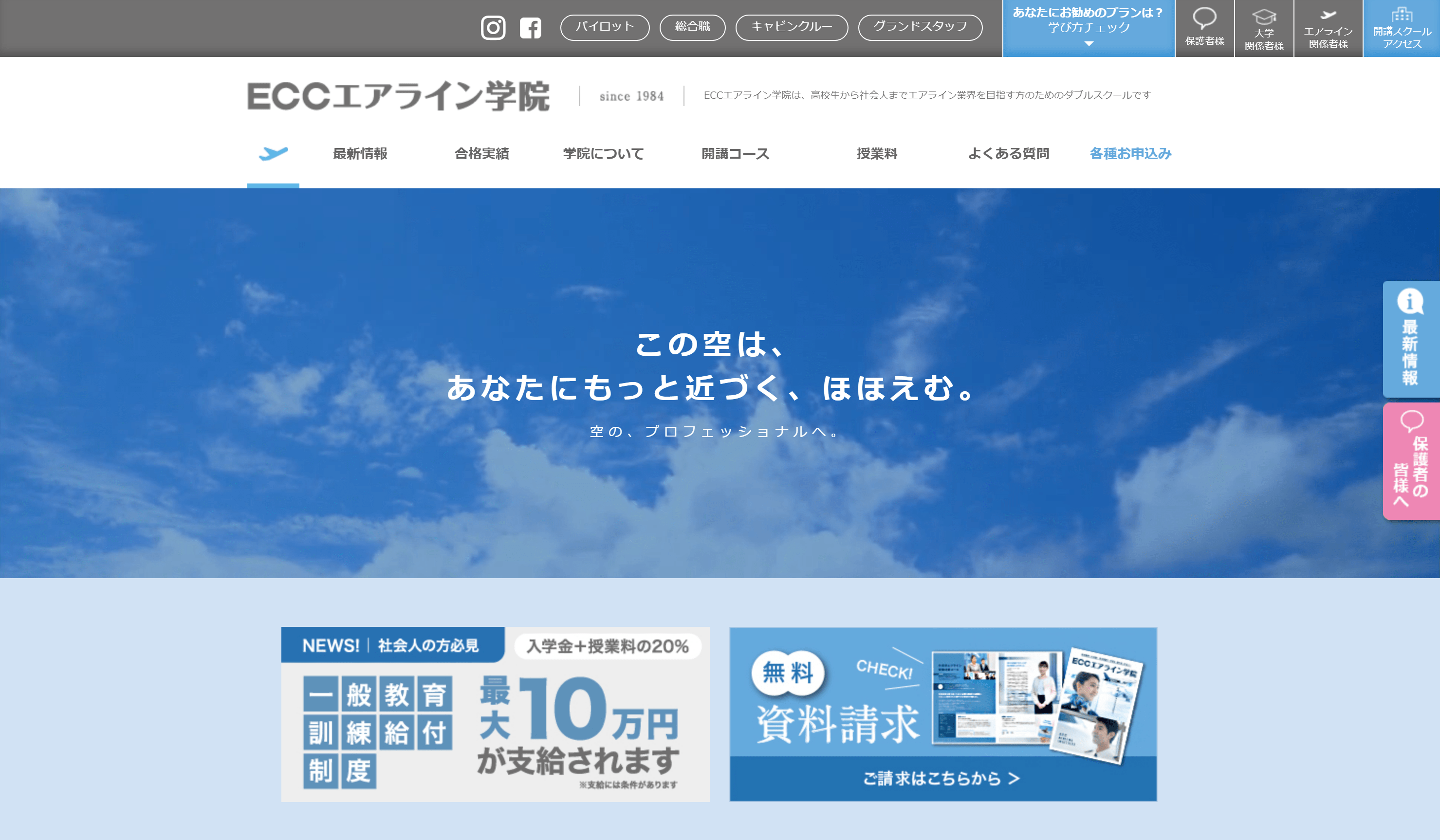
Task: Open the Instagram icon link
Action: (x=493, y=27)
